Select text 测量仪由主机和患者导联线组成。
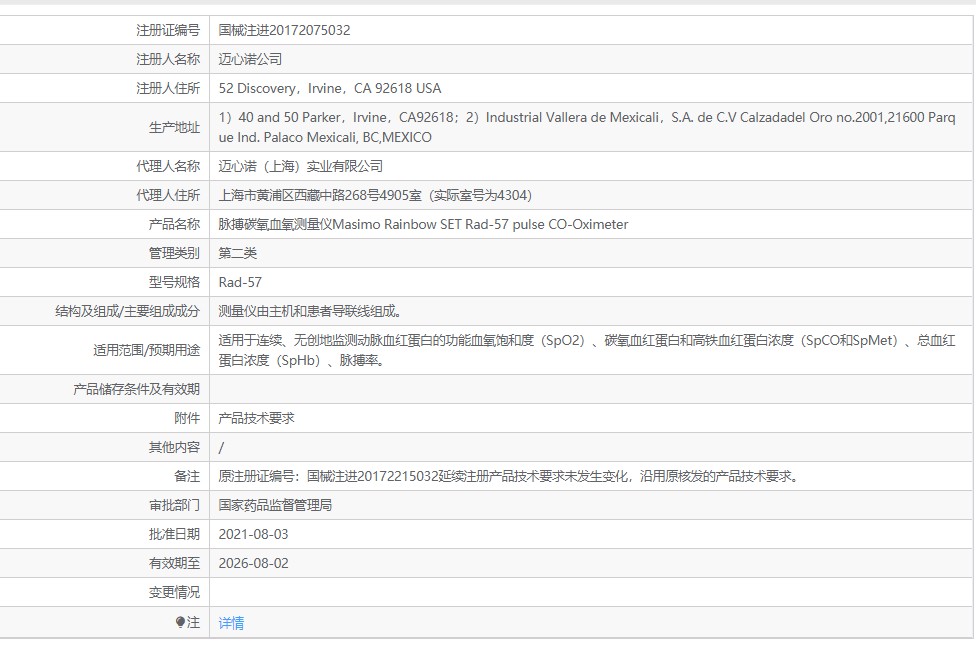976x645 pixels. click(311, 311)
